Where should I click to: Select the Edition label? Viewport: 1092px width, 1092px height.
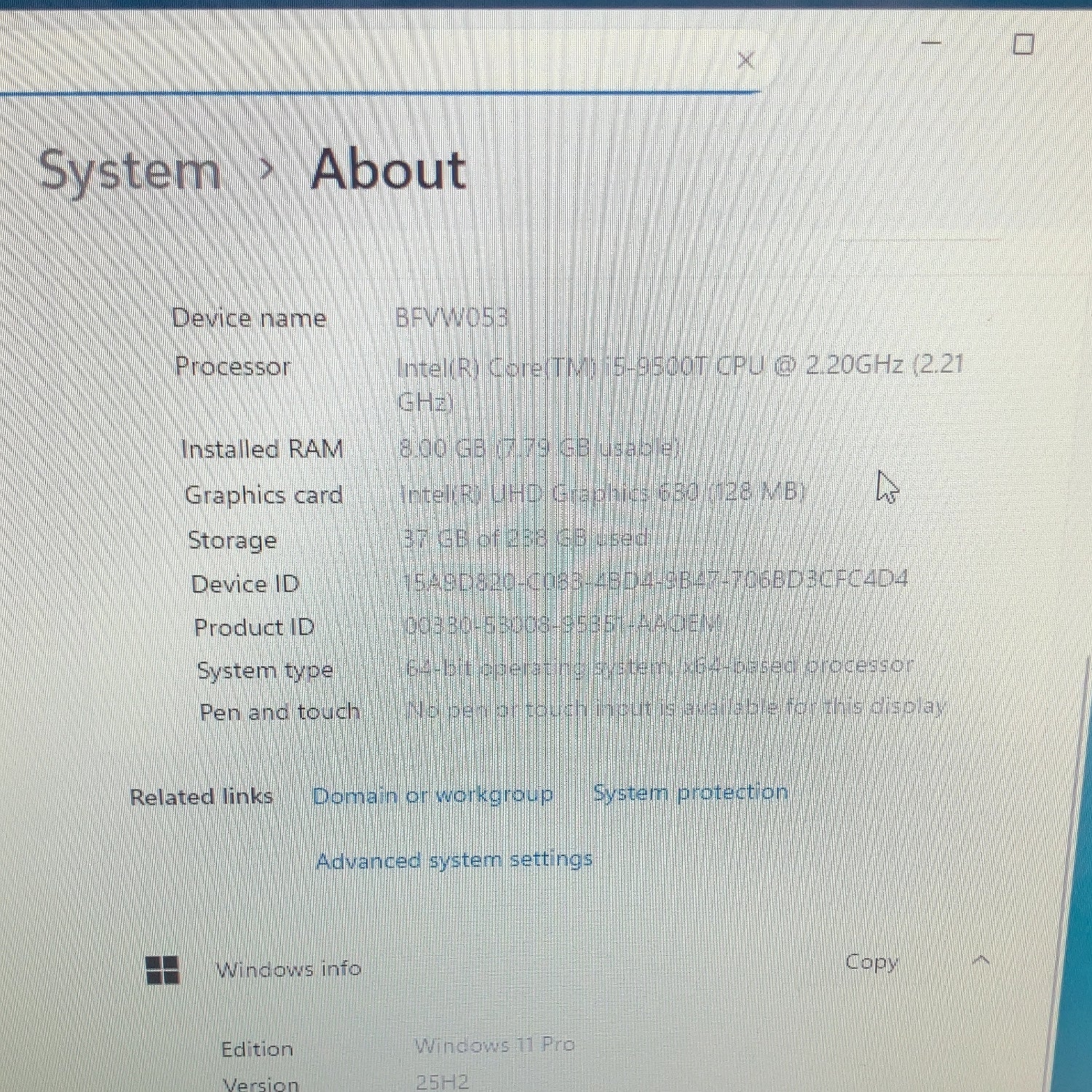tap(257, 1049)
